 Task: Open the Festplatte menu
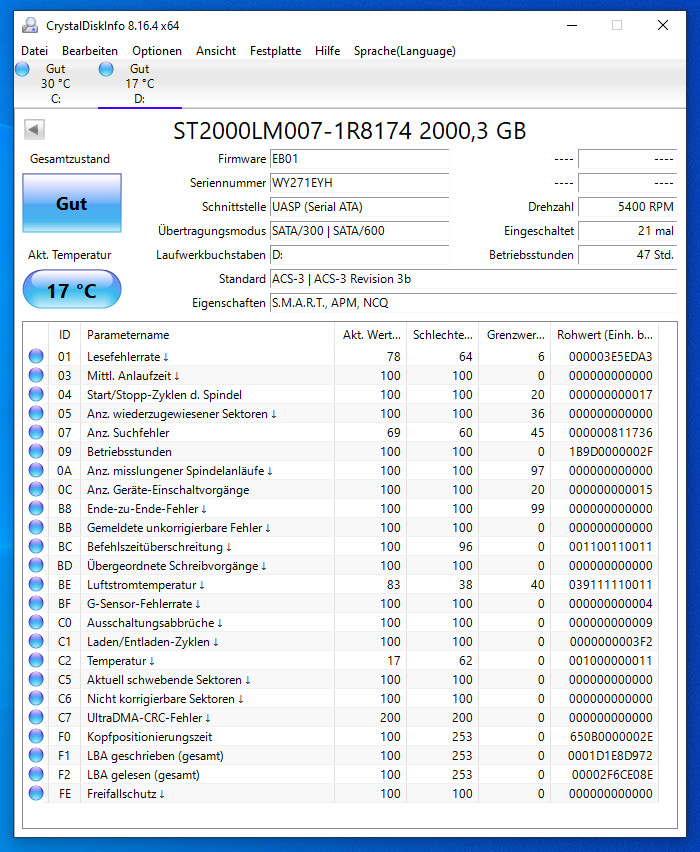coord(275,51)
